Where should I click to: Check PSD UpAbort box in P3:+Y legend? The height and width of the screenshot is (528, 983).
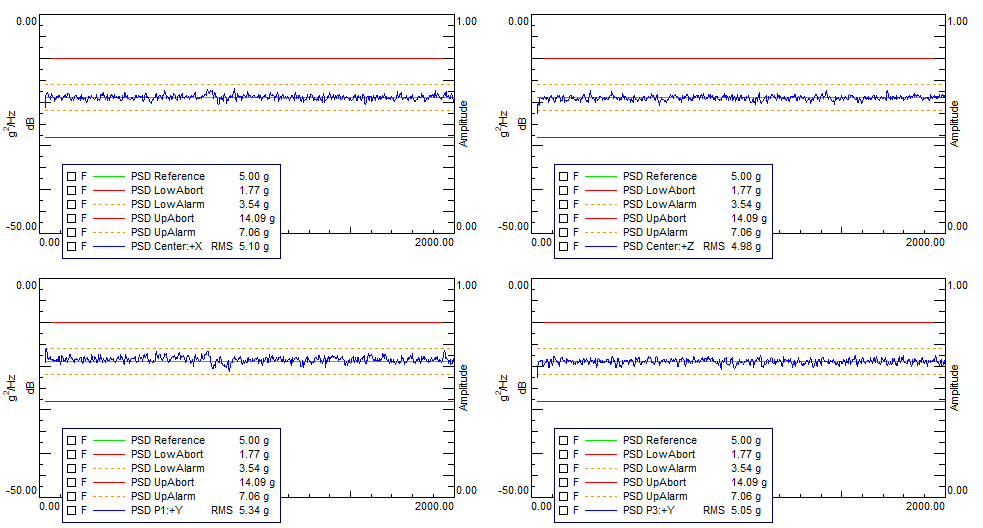tap(564, 482)
